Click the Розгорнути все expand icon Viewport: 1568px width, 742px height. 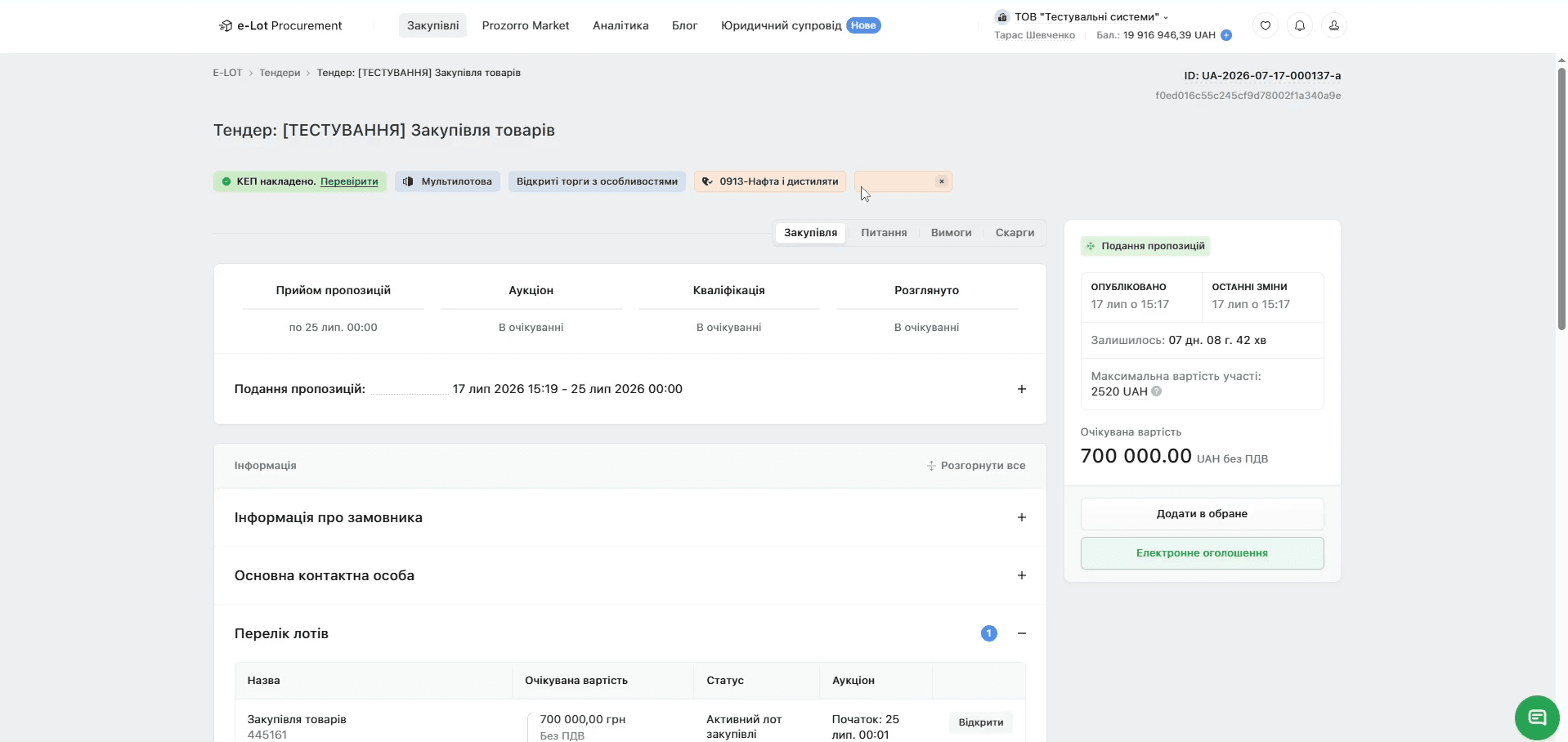coord(931,466)
